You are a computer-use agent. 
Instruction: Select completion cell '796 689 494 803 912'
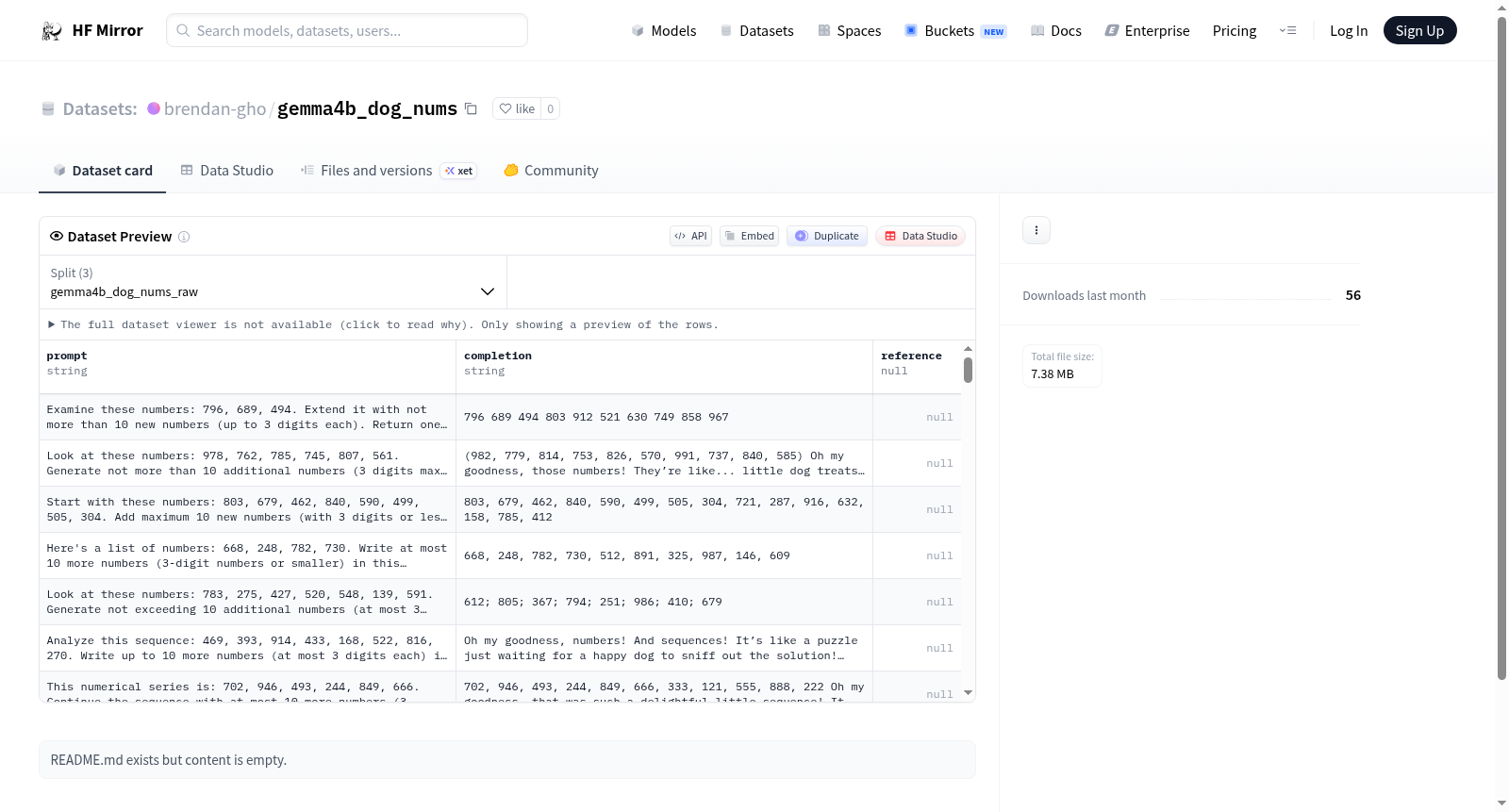(664, 417)
